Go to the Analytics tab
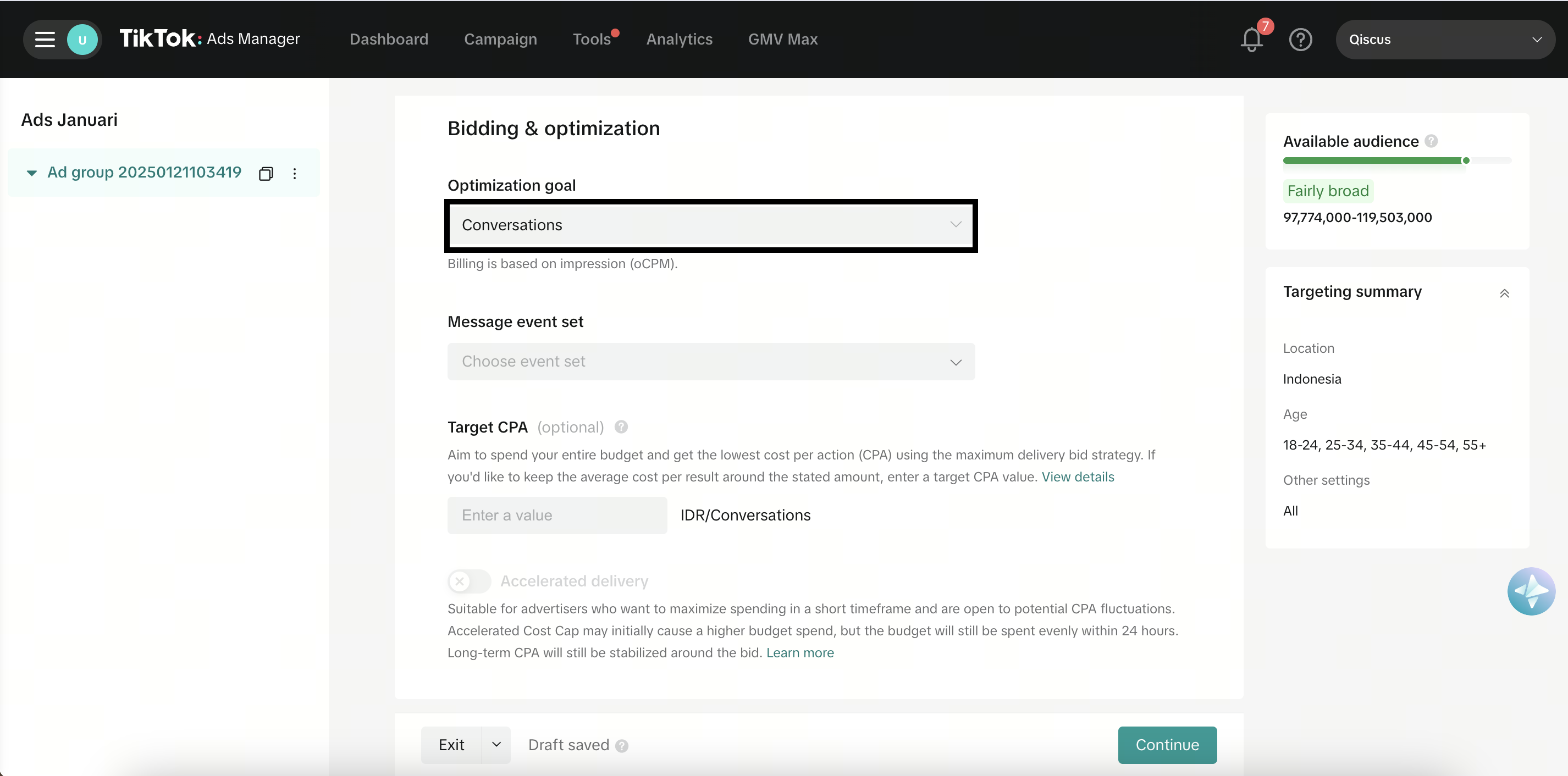This screenshot has height=776, width=1568. (680, 39)
